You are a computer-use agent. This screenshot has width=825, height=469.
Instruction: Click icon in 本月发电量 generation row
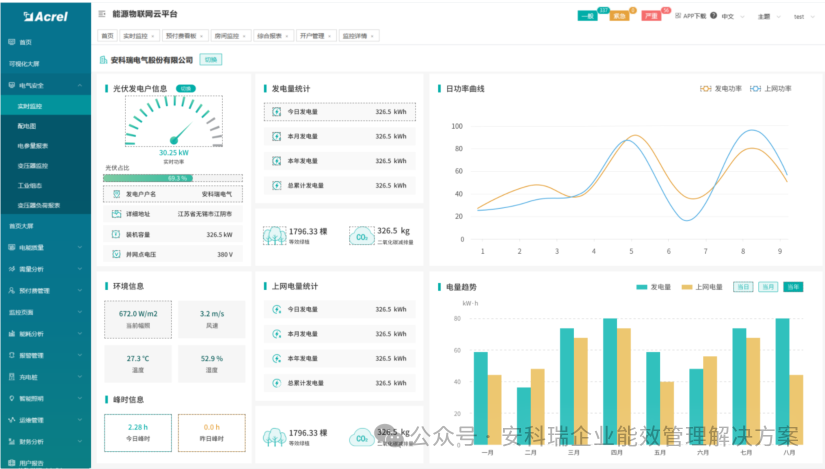click(x=276, y=136)
